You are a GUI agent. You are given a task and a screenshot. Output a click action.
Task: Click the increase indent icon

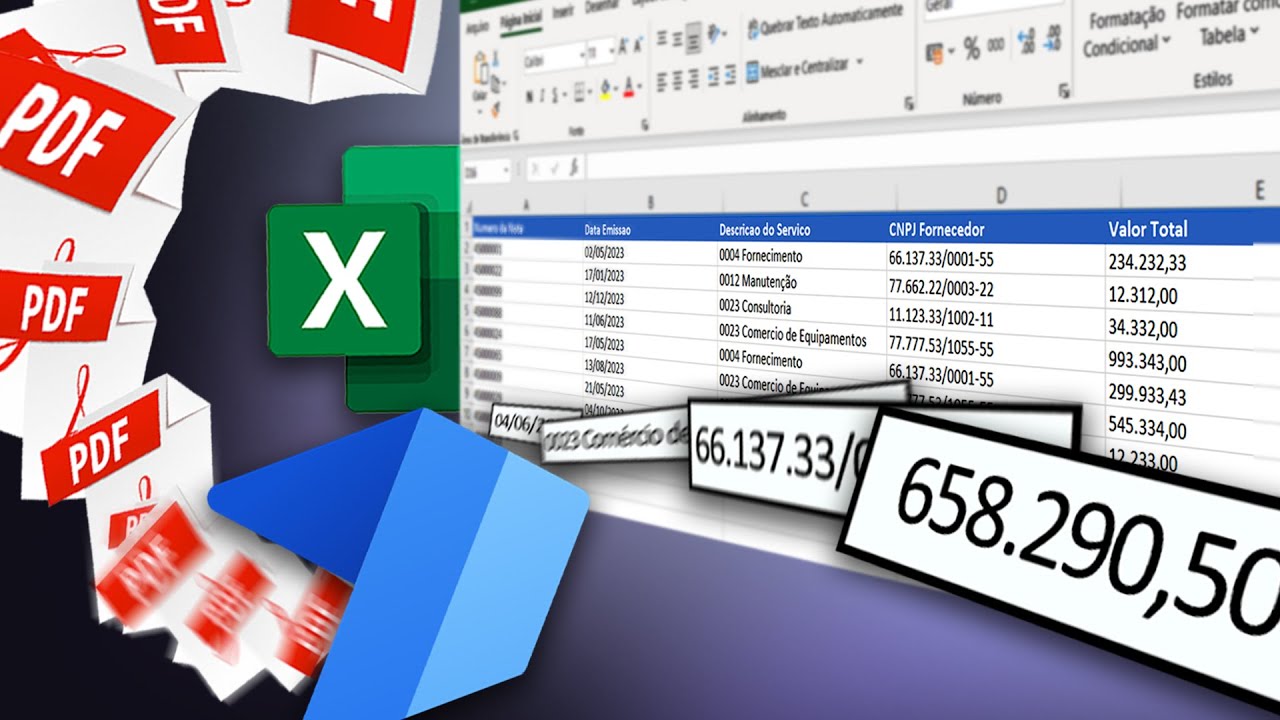pos(730,75)
